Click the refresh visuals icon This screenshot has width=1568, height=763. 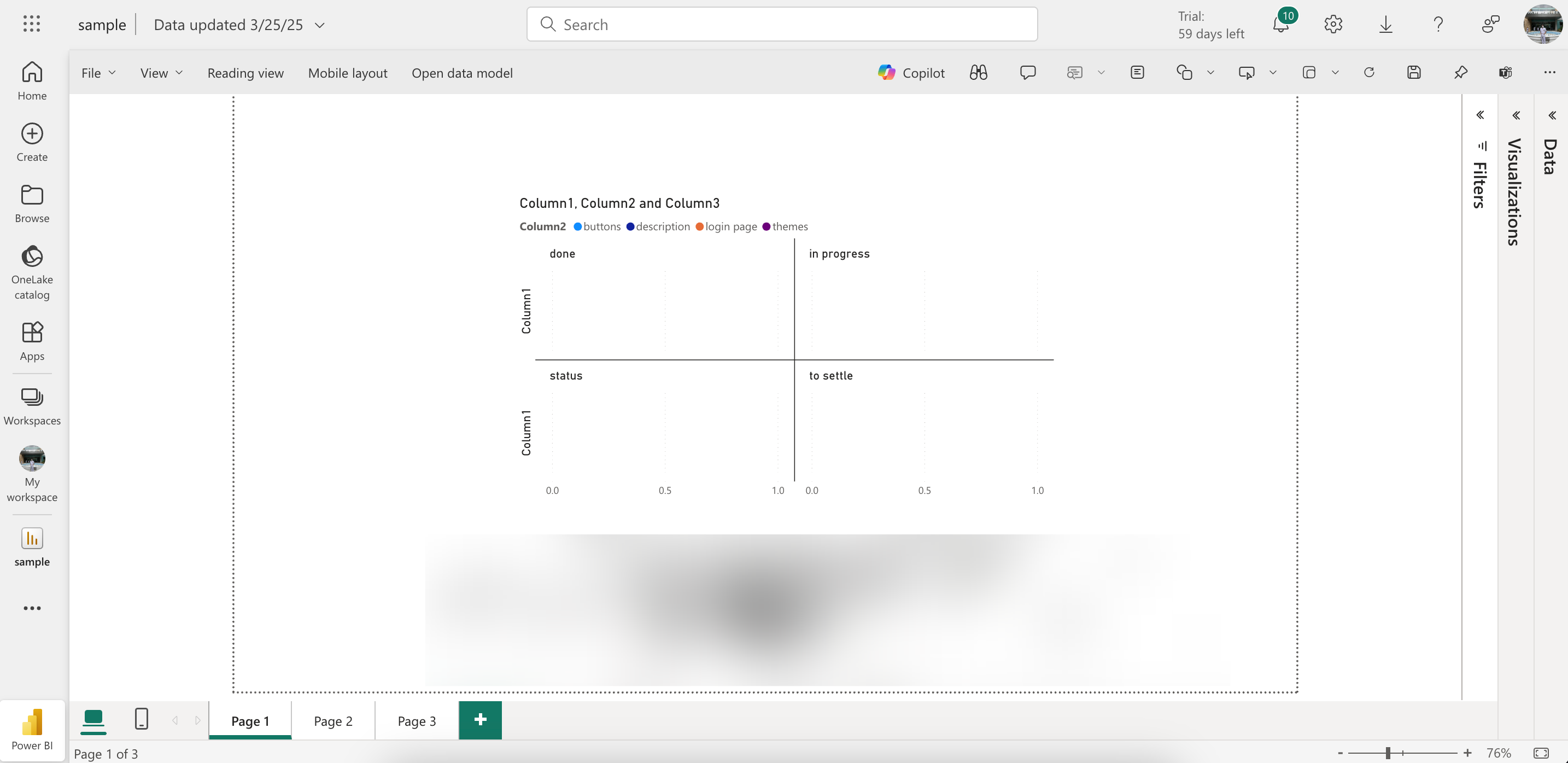pyautogui.click(x=1369, y=72)
